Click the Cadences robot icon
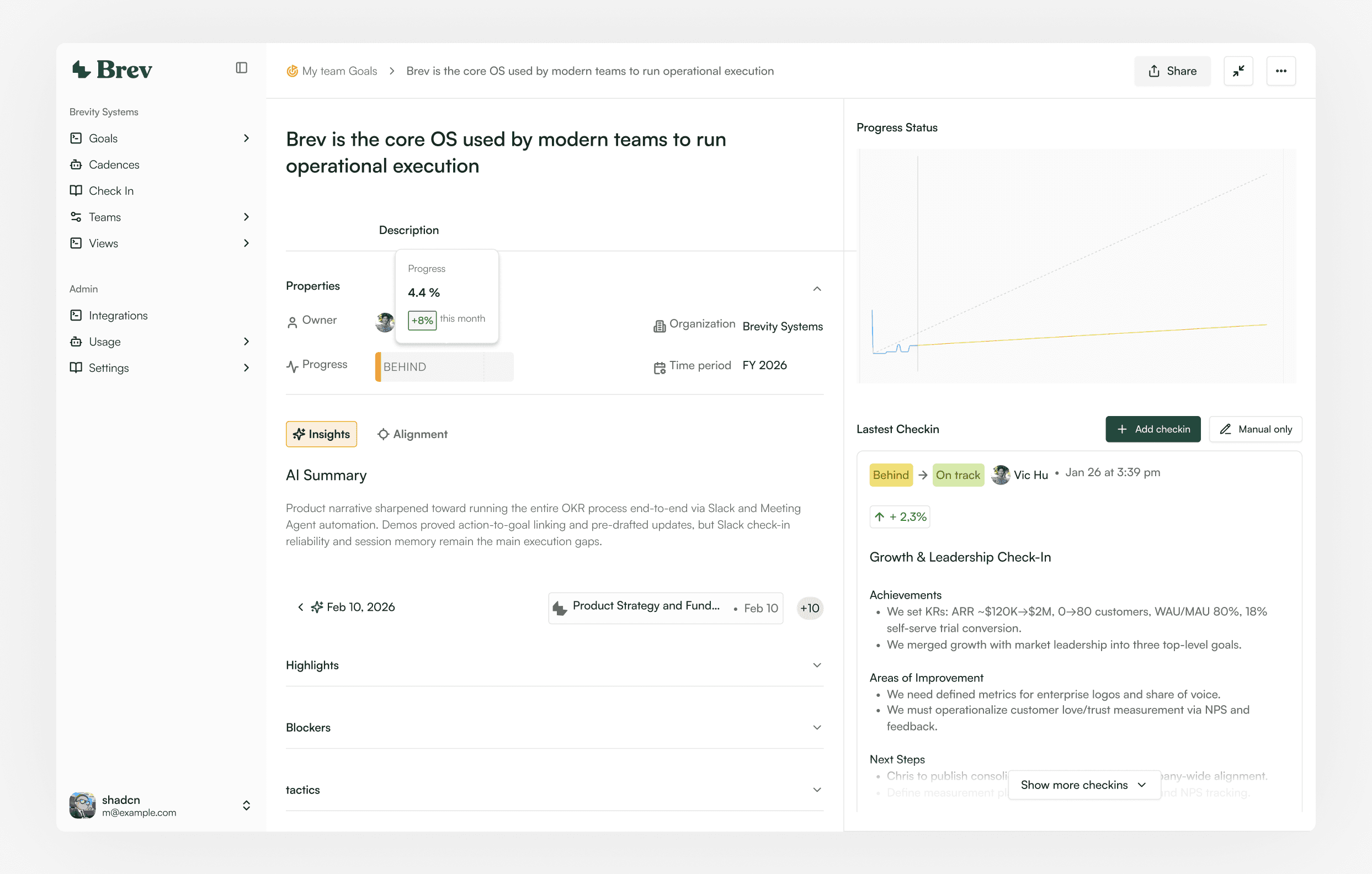 tap(76, 164)
